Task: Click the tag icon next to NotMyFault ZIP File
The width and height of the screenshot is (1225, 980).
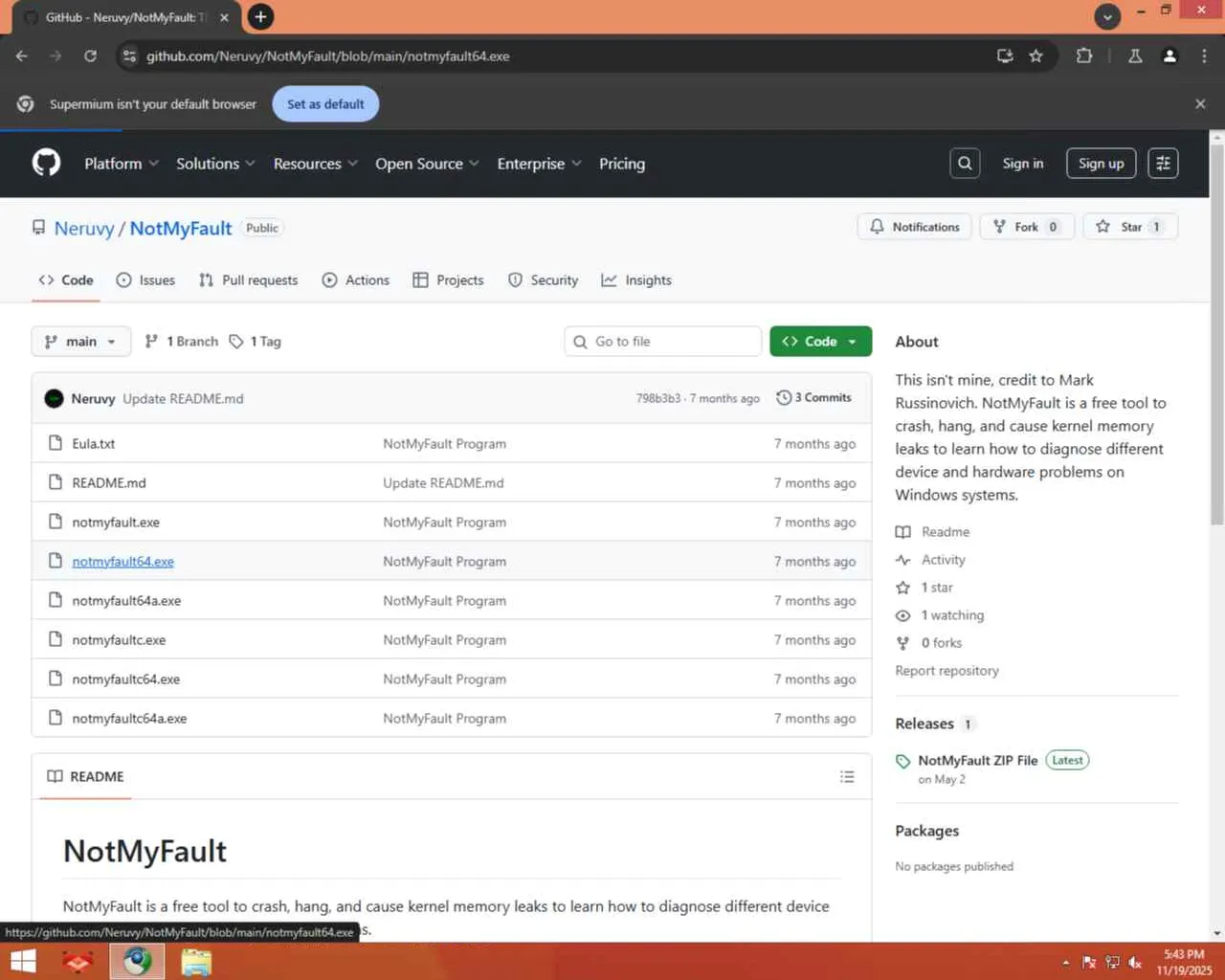Action: [902, 761]
